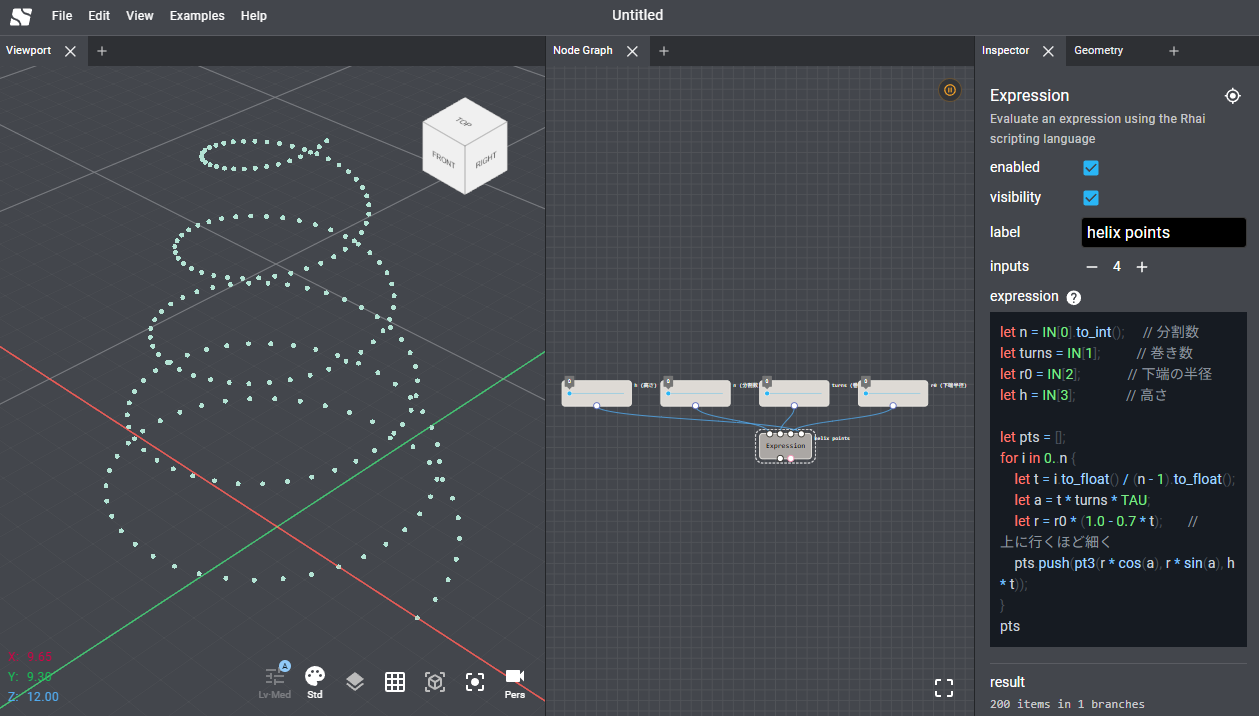Close the Viewport tab
Viewport: 1259px width, 716px height.
[x=70, y=51]
